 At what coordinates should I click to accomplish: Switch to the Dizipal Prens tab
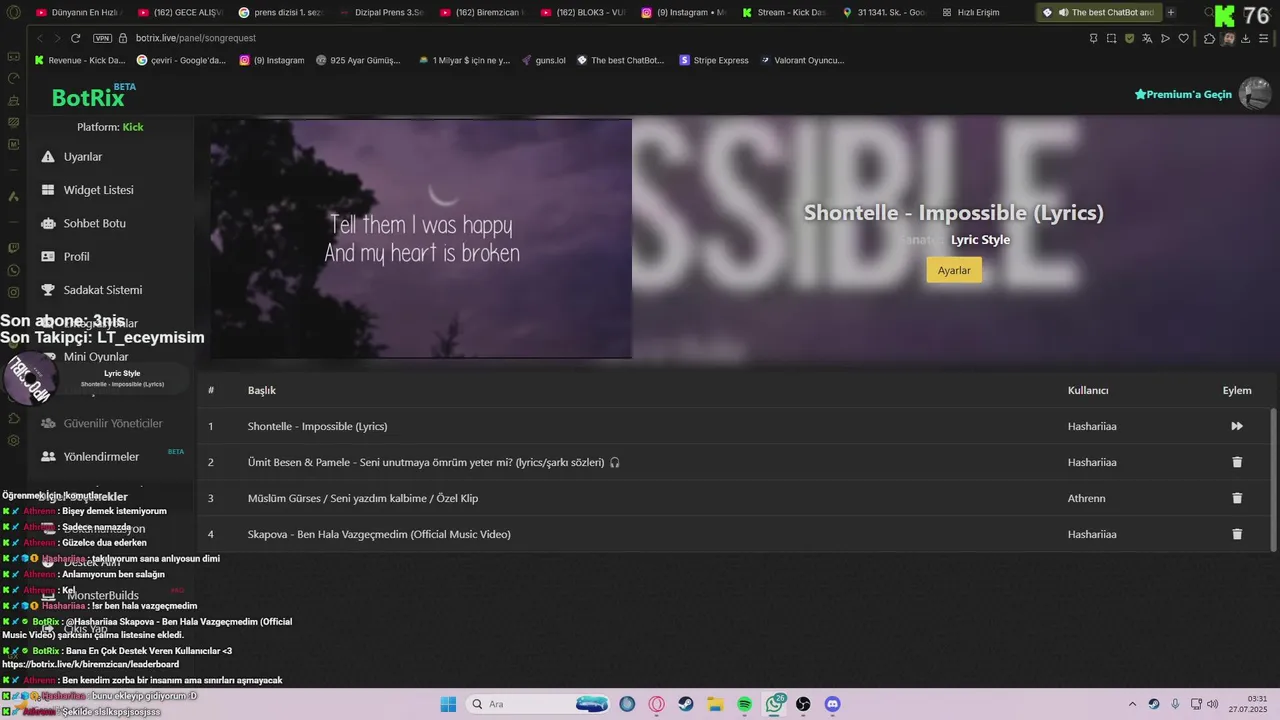pyautogui.click(x=381, y=12)
